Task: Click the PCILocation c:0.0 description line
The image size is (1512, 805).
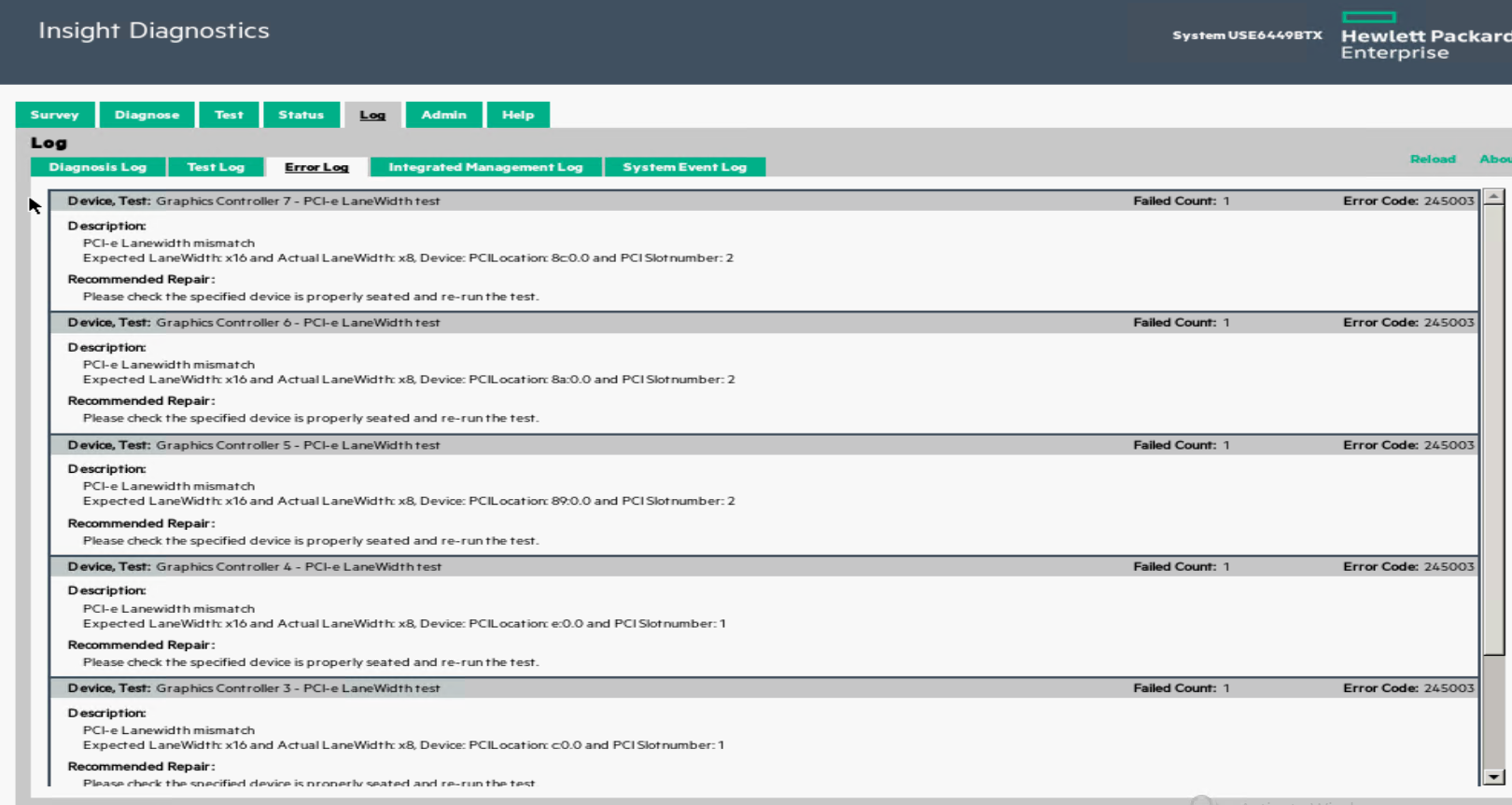Action: (x=403, y=745)
